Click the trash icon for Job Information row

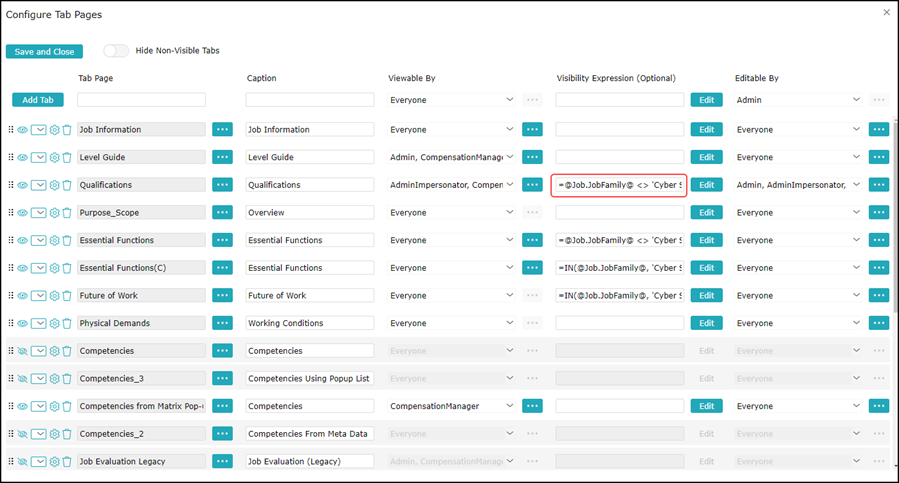click(67, 130)
